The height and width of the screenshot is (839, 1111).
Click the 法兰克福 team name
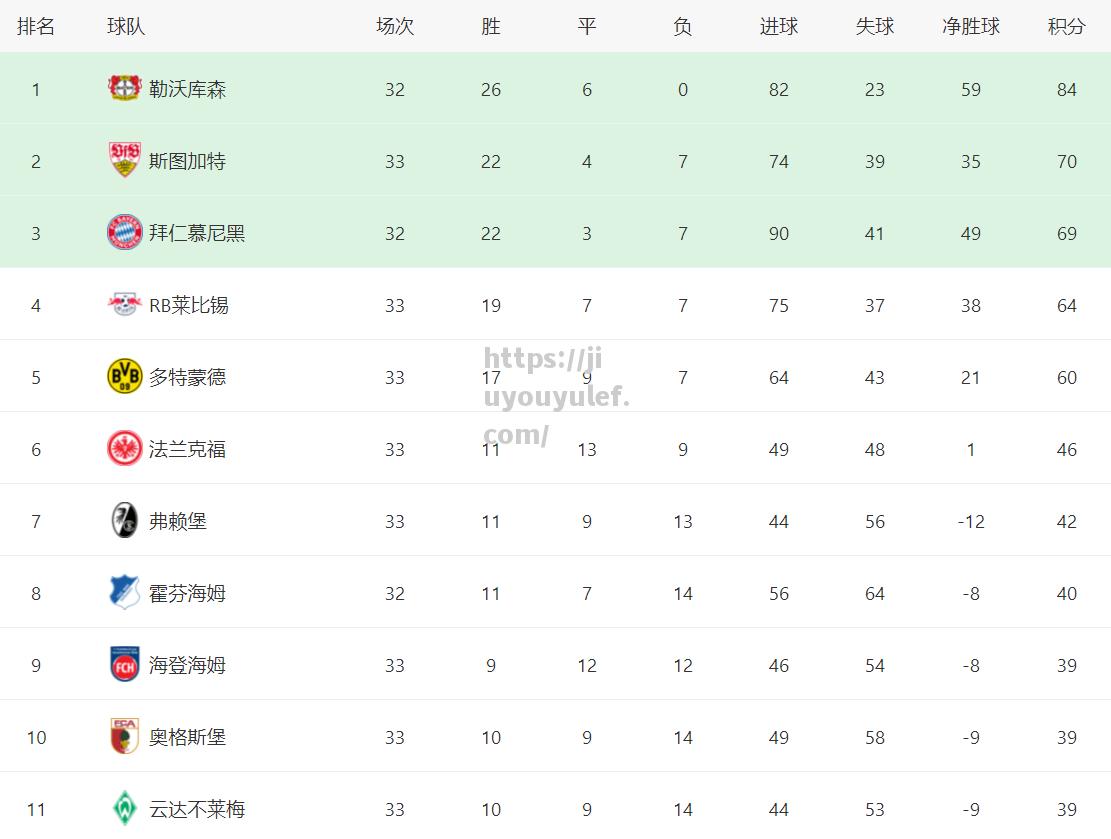187,449
